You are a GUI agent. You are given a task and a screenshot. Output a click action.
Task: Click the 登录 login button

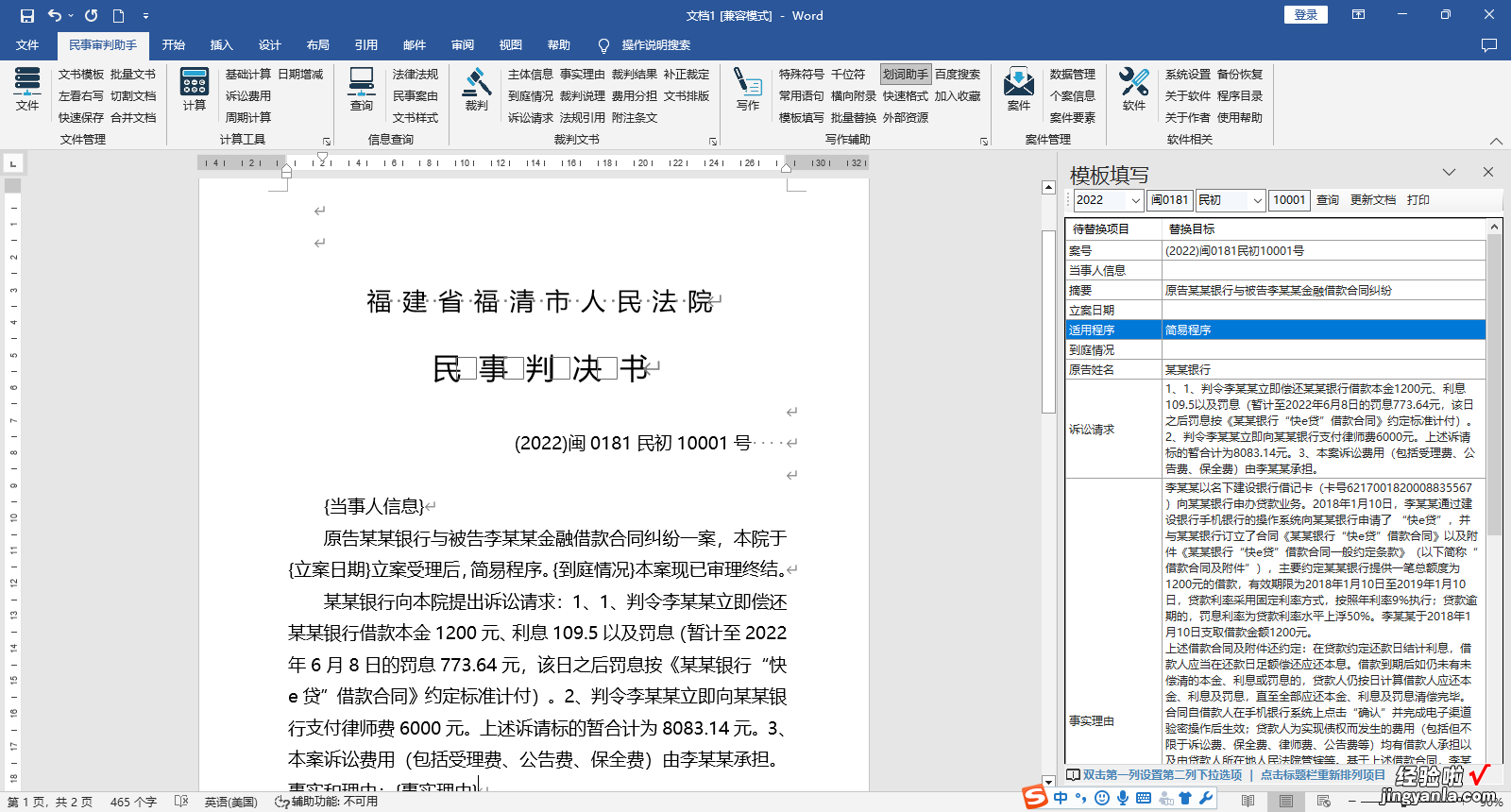(x=1306, y=15)
